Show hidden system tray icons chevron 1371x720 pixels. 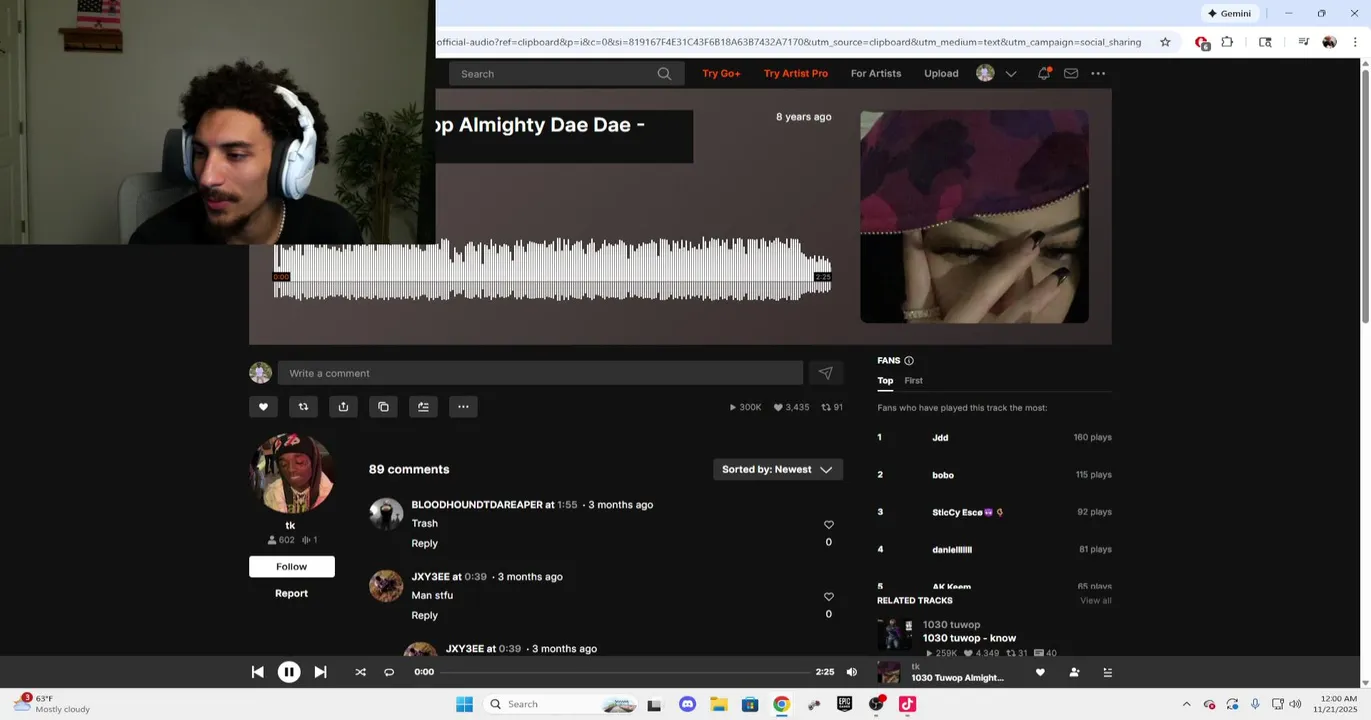(x=1186, y=704)
